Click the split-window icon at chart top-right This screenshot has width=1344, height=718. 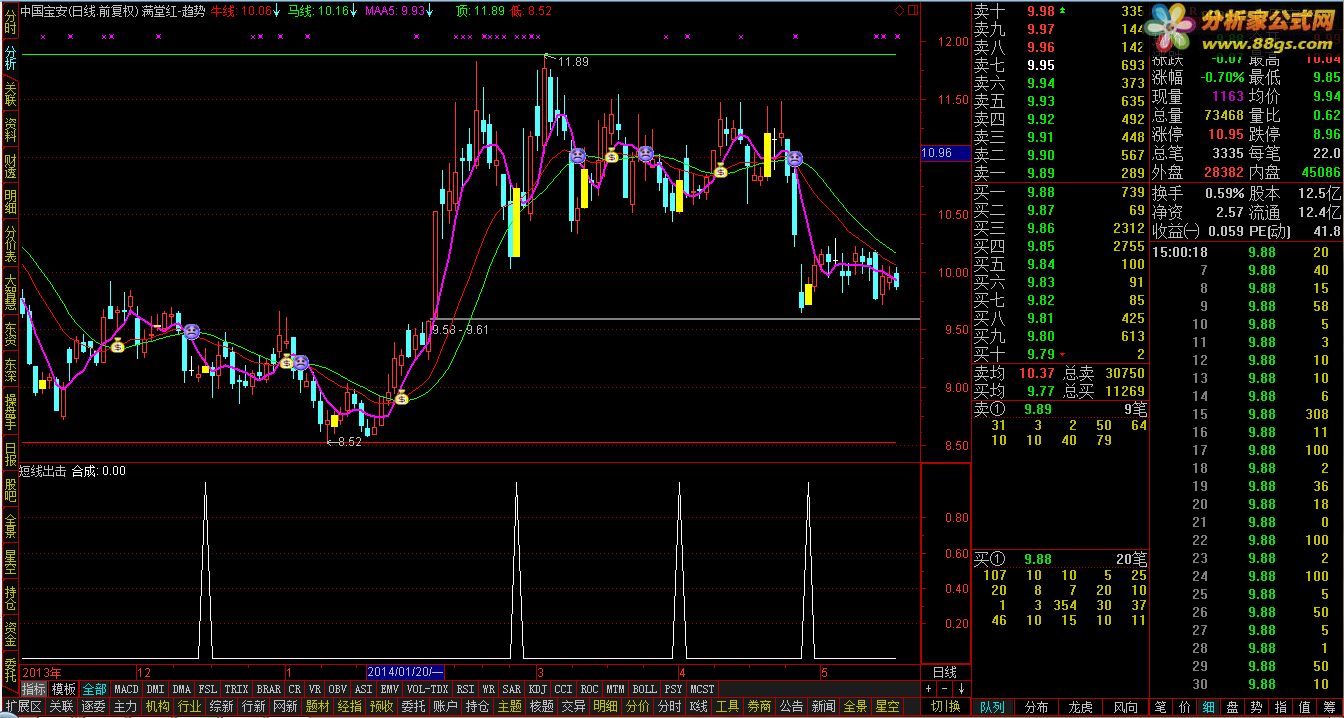pos(911,10)
